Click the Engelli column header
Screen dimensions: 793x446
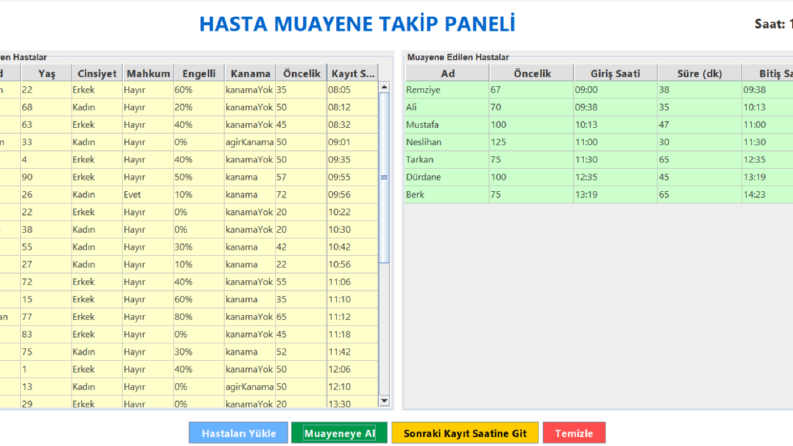199,73
